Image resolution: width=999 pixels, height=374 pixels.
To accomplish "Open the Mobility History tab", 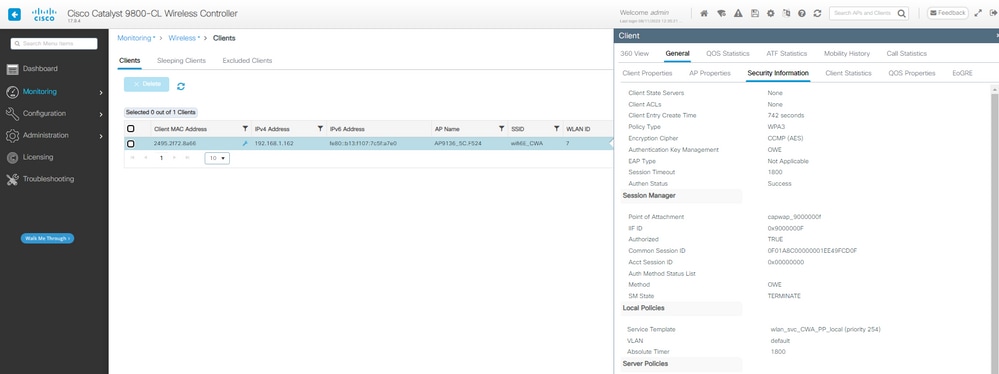I will (x=847, y=54).
